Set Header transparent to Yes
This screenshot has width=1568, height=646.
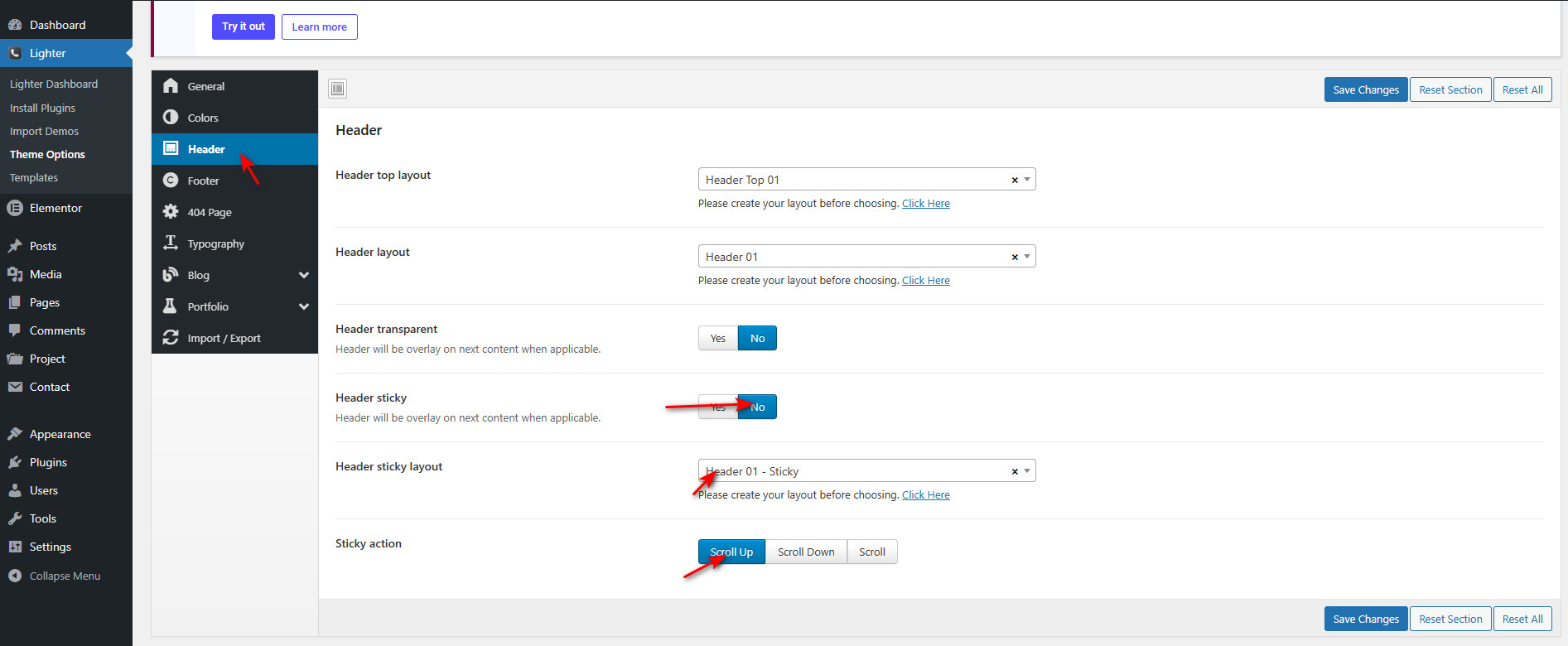717,338
